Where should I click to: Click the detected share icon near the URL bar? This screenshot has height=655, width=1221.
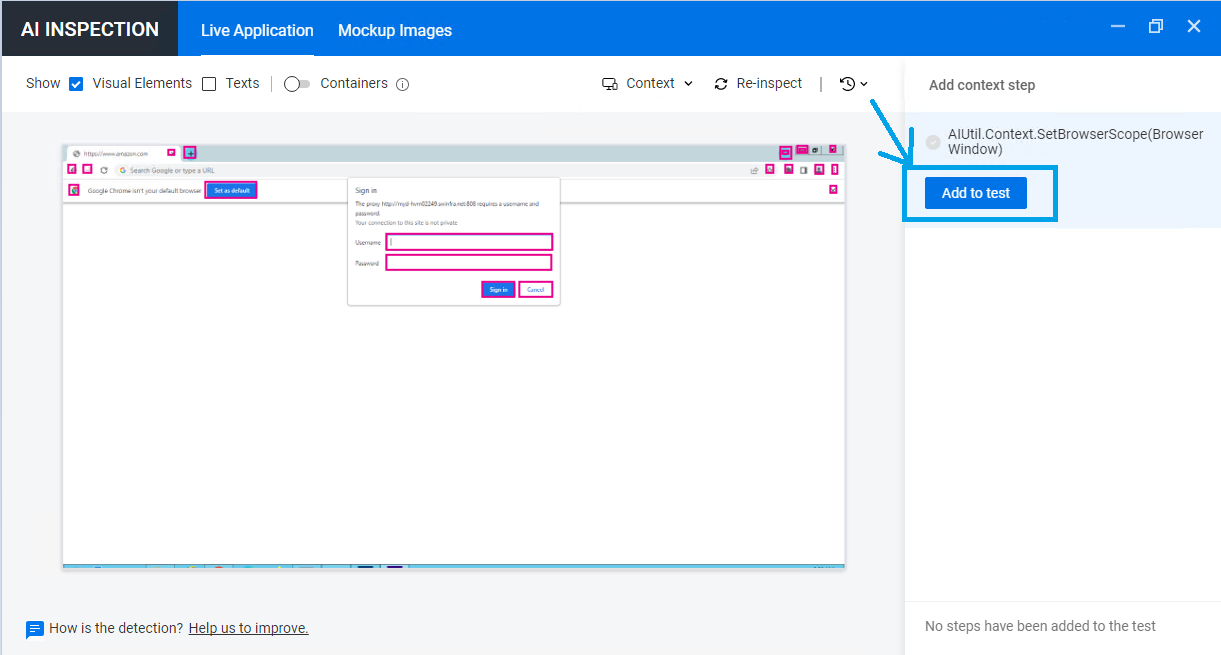[755, 170]
